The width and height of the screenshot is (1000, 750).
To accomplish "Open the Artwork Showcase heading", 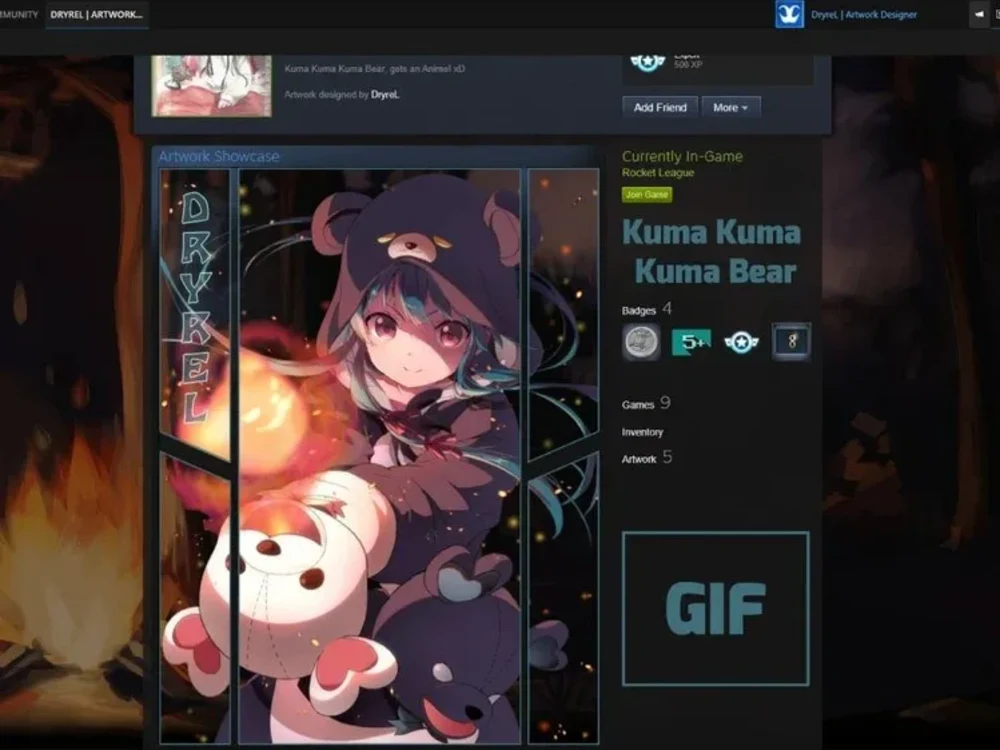I will click(219, 156).
